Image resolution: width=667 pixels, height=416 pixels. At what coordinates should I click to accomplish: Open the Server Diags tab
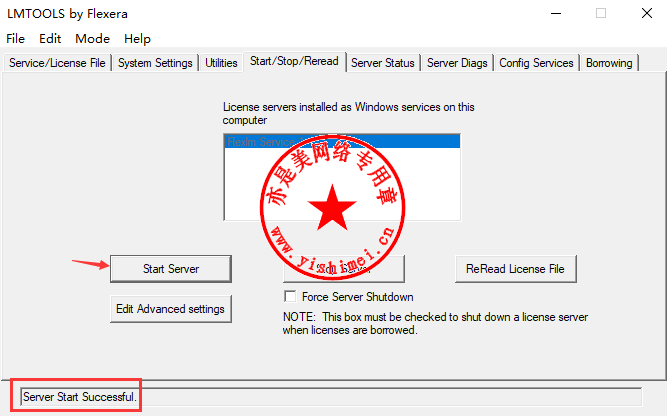pyautogui.click(x=457, y=63)
